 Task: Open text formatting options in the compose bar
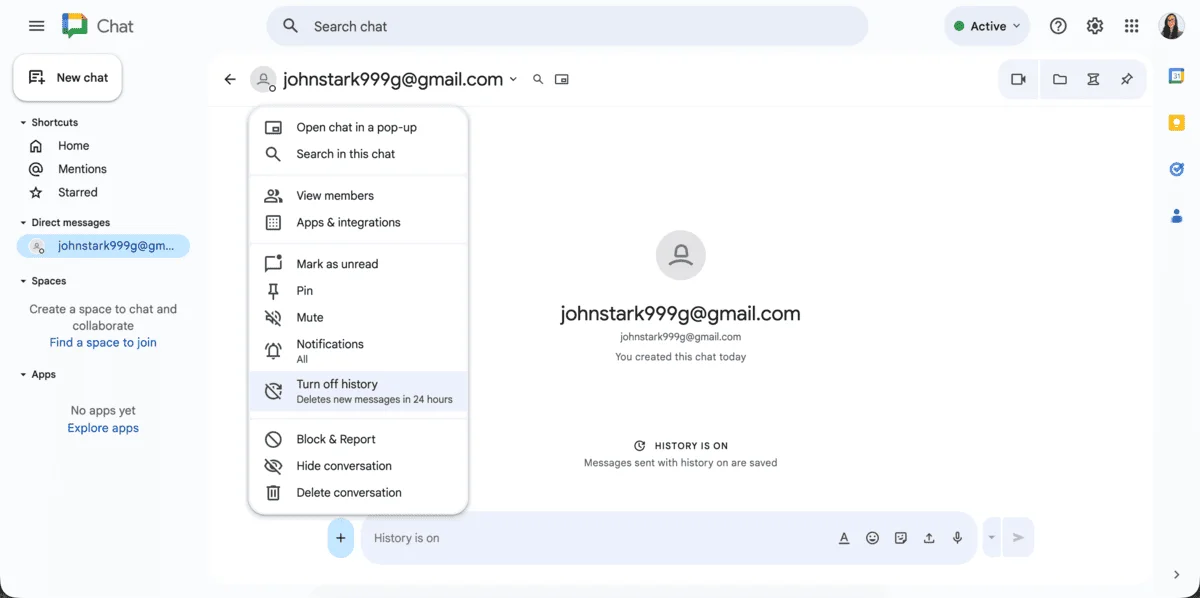point(843,537)
